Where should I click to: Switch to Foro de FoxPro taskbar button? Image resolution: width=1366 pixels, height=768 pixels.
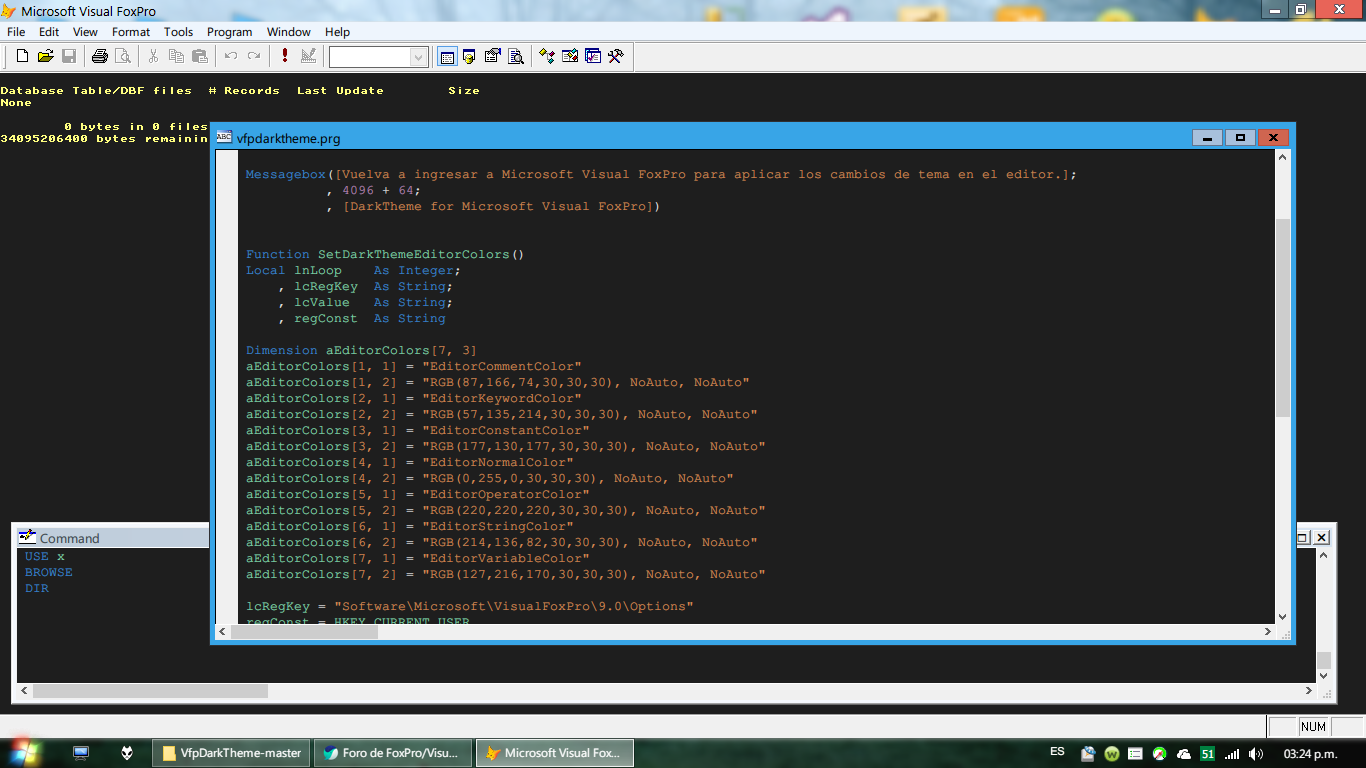pos(393,753)
